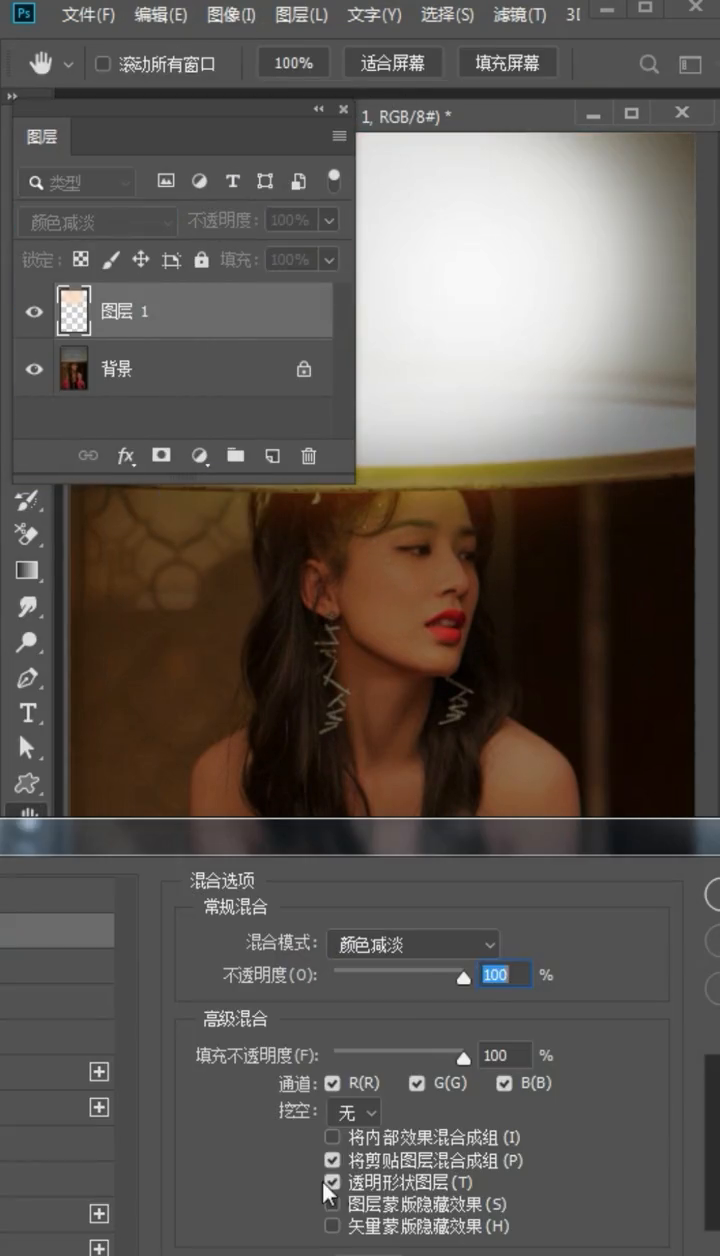This screenshot has width=720, height=1256.
Task: Add a layer mask from panel footer
Action: [161, 456]
